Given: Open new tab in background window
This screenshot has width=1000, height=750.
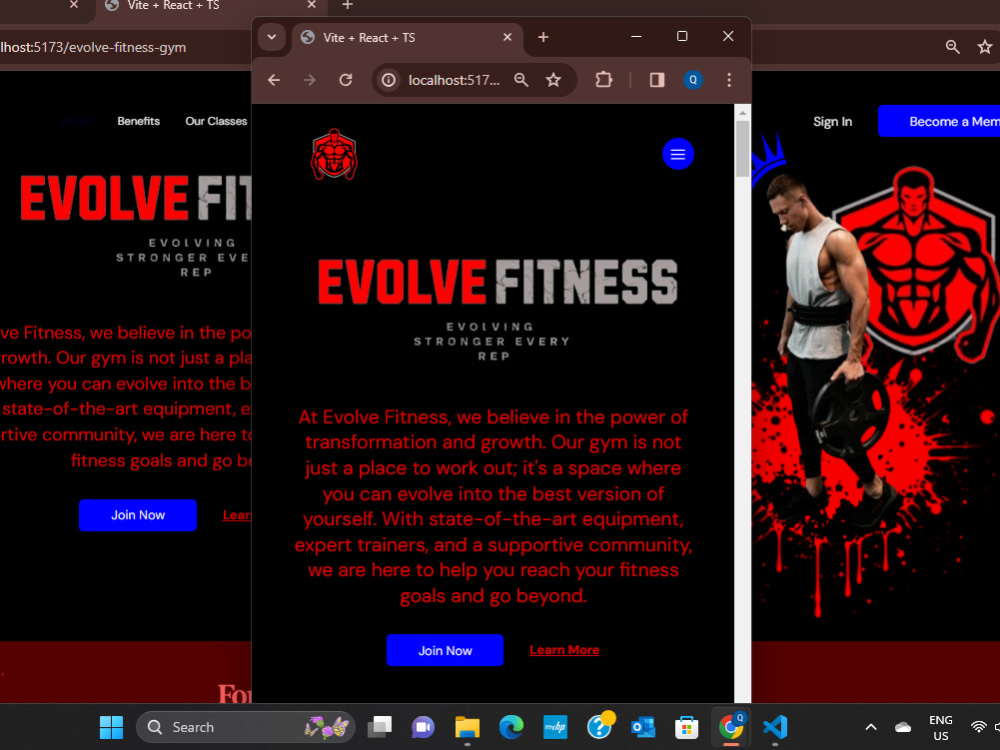Looking at the screenshot, I should (x=347, y=5).
